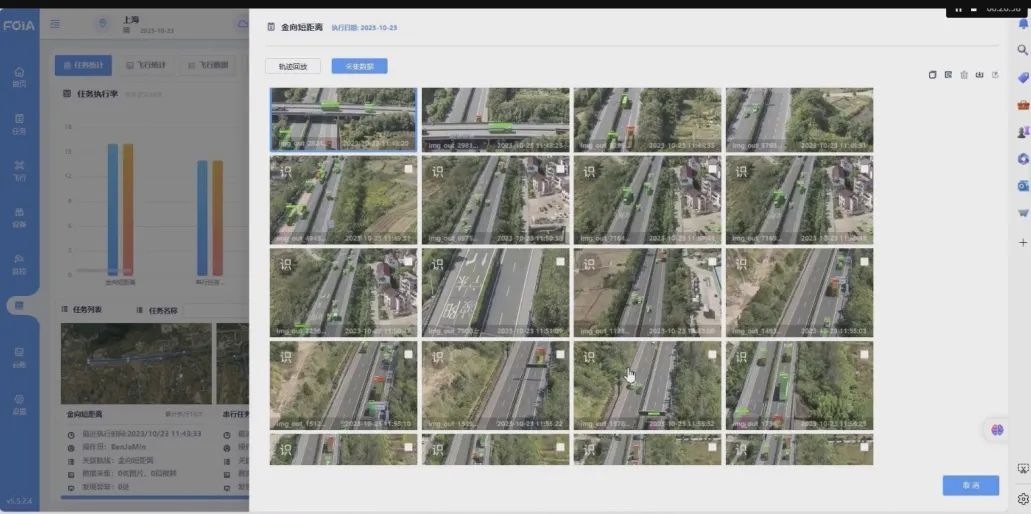Click the plus icon in the right edge bar
Viewport: 1031px width, 514px height.
pos(1022,242)
